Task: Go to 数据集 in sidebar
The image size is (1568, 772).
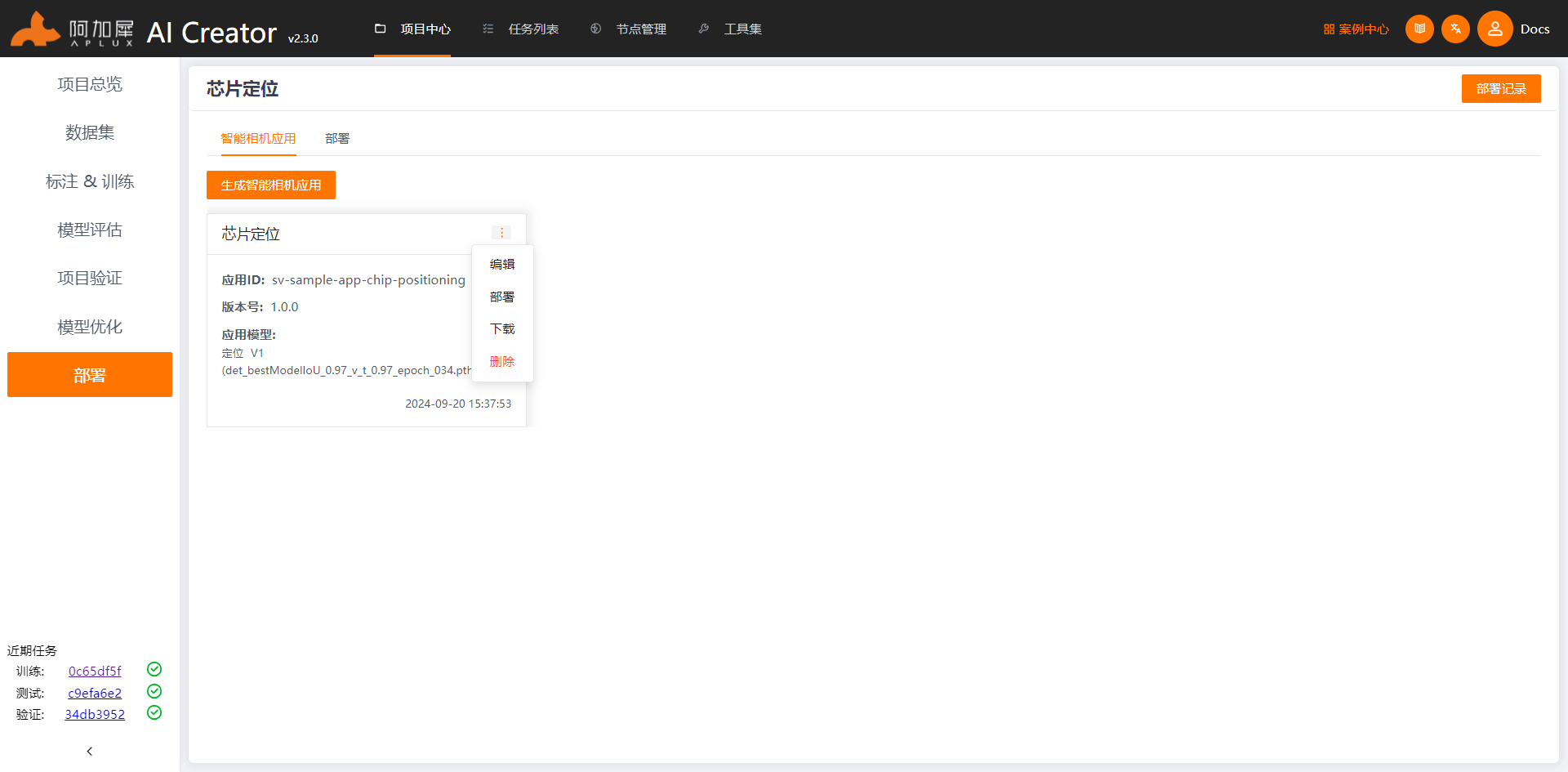Action: (90, 132)
